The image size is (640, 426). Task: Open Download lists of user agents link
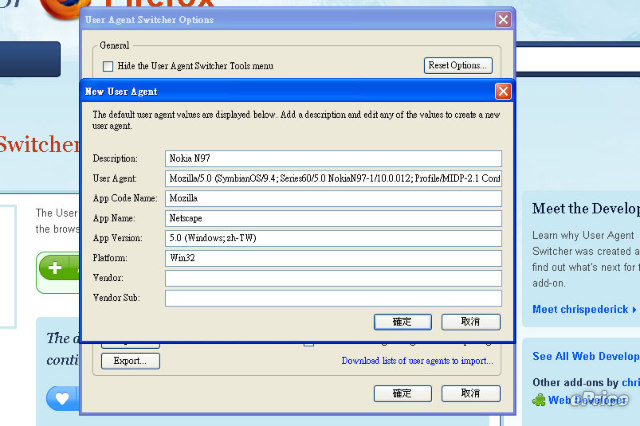(x=417, y=361)
